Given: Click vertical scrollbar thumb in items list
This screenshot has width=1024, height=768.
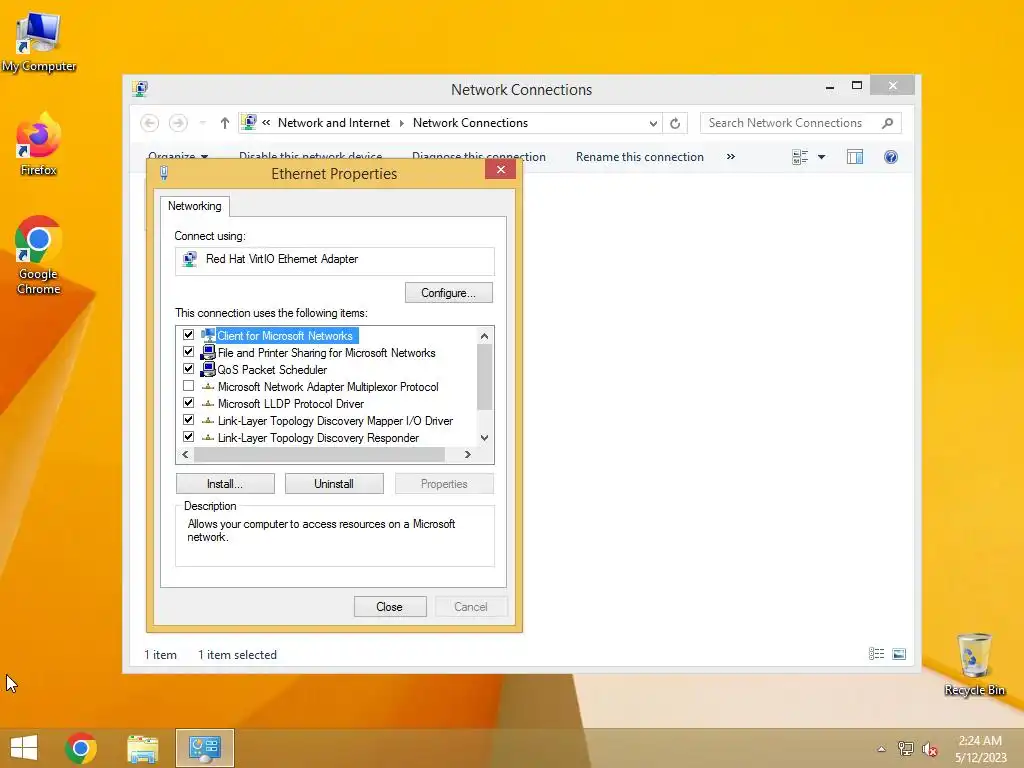Looking at the screenshot, I should 485,377.
